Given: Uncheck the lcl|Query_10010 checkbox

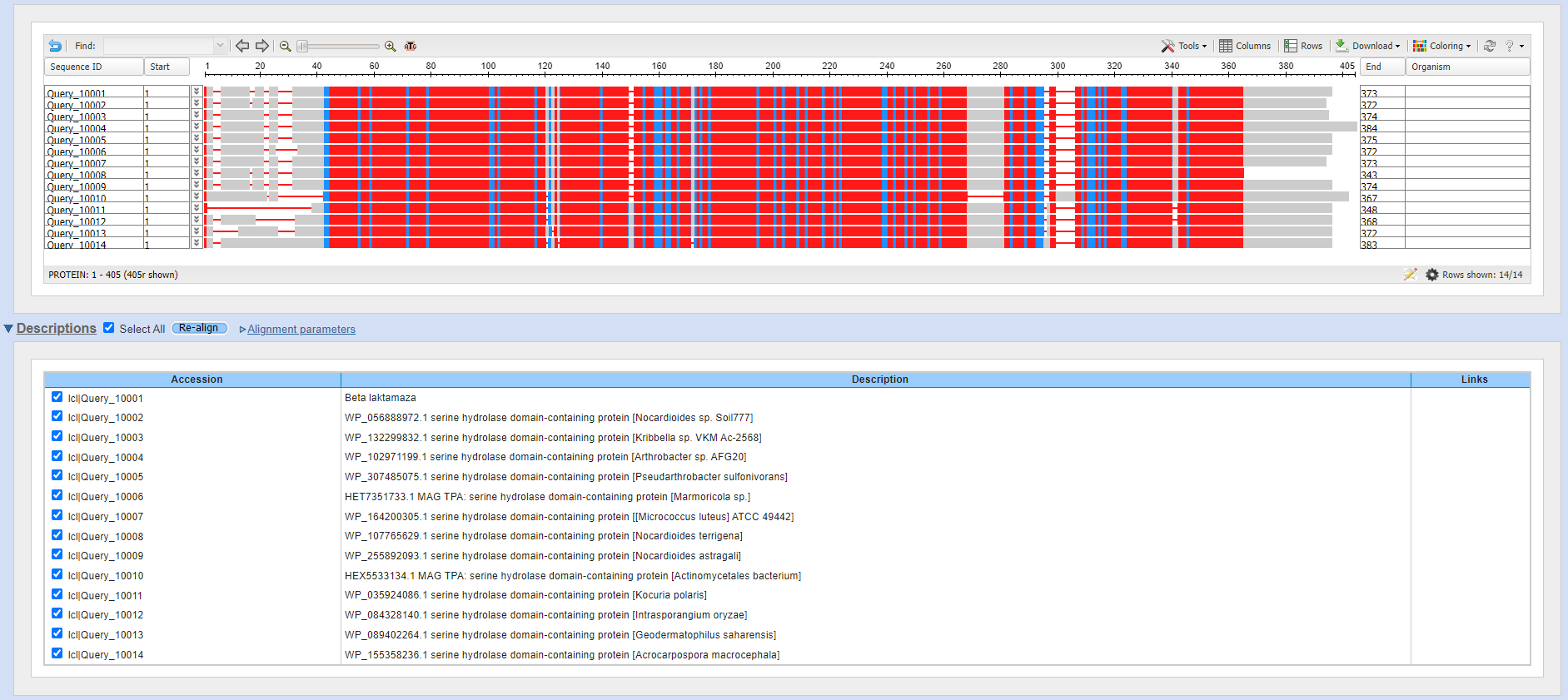Looking at the screenshot, I should (x=57, y=574).
